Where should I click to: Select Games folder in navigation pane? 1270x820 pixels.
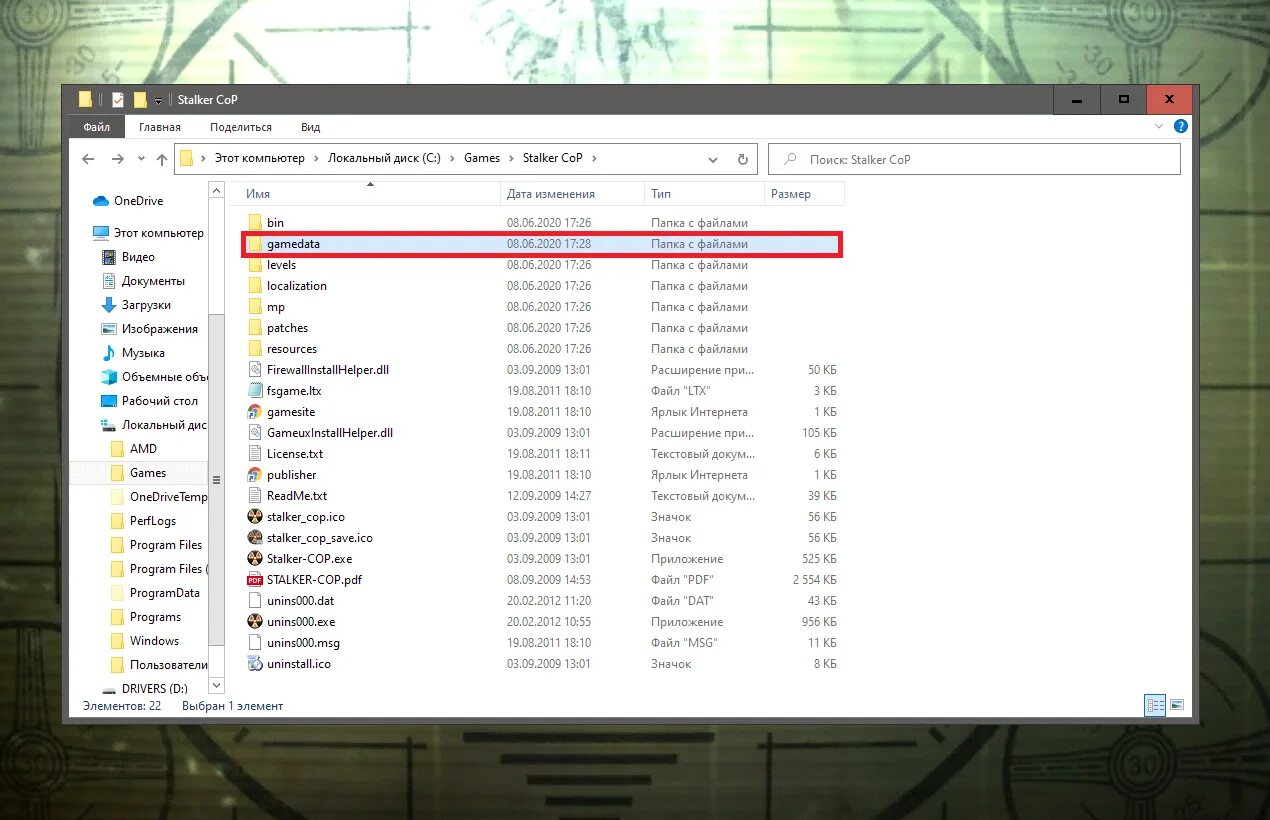point(138,473)
